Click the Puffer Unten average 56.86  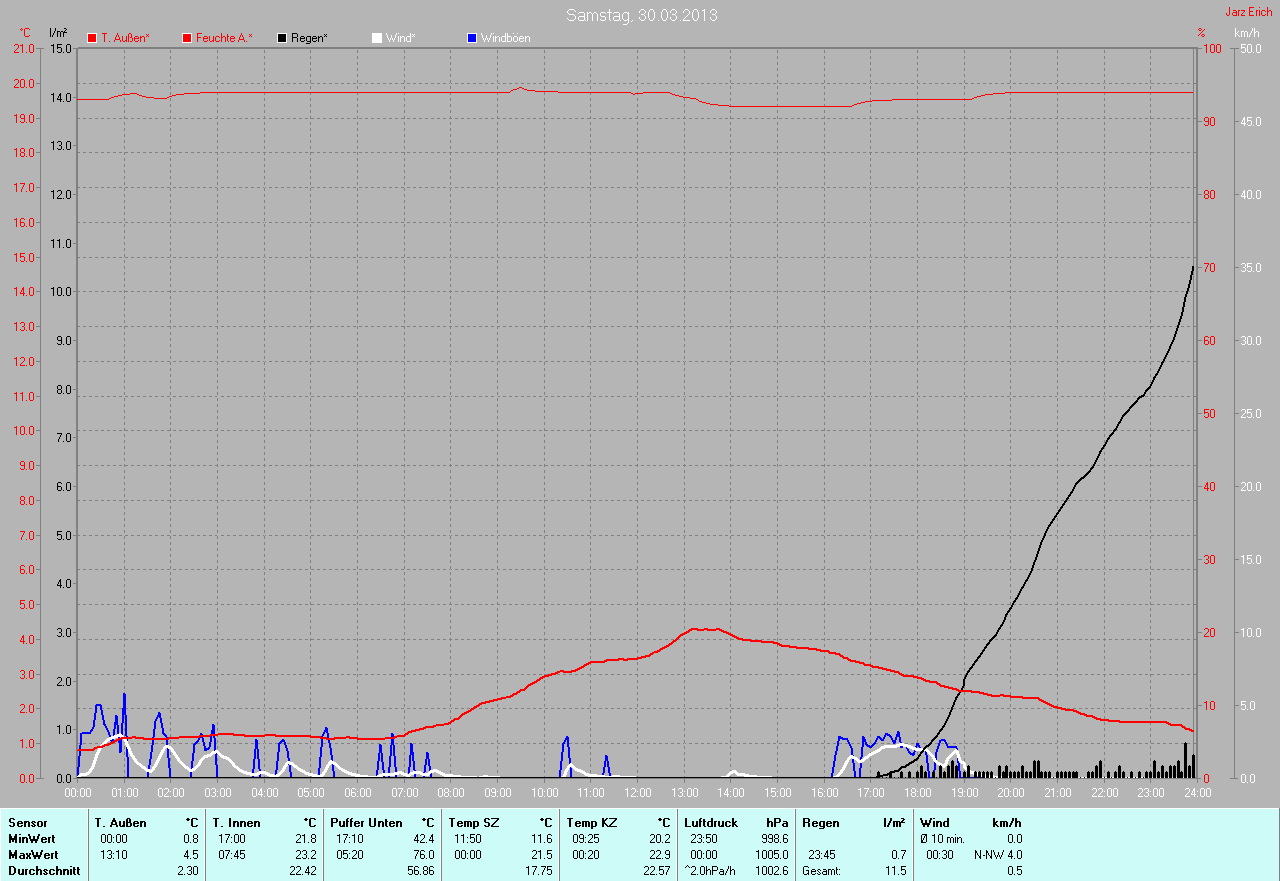[x=421, y=871]
